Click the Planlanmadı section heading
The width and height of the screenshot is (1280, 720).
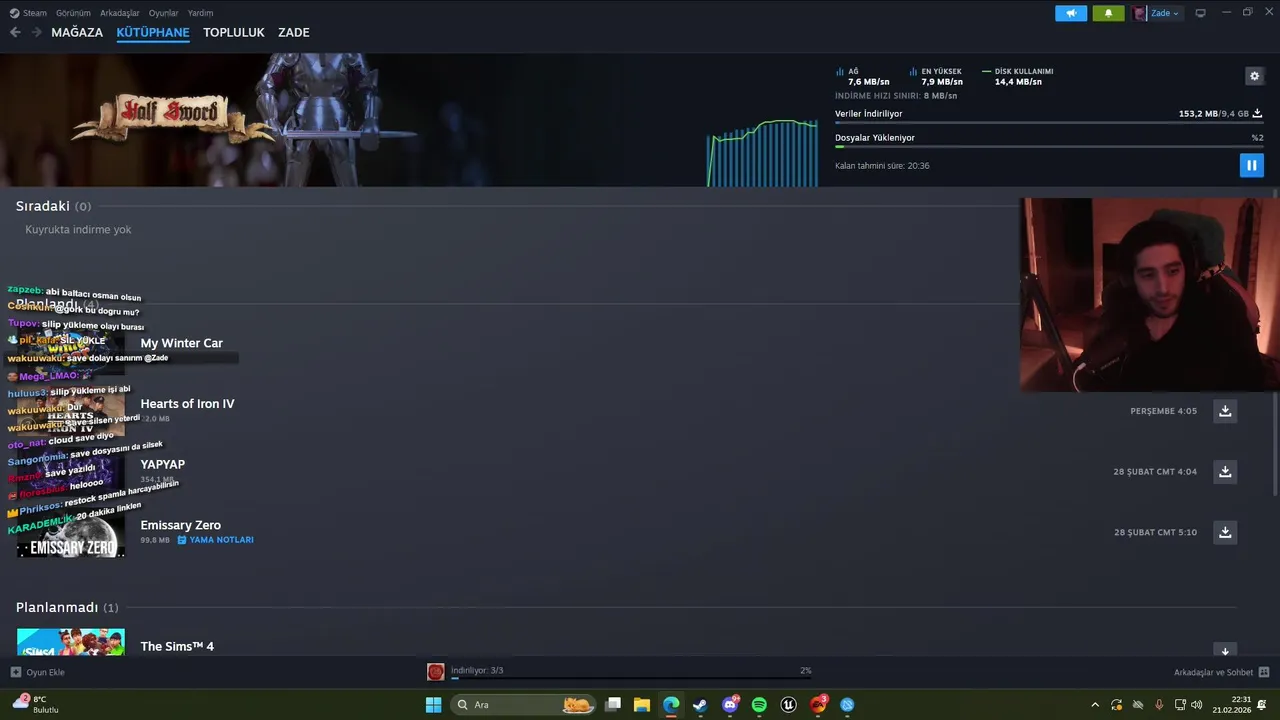click(x=67, y=607)
